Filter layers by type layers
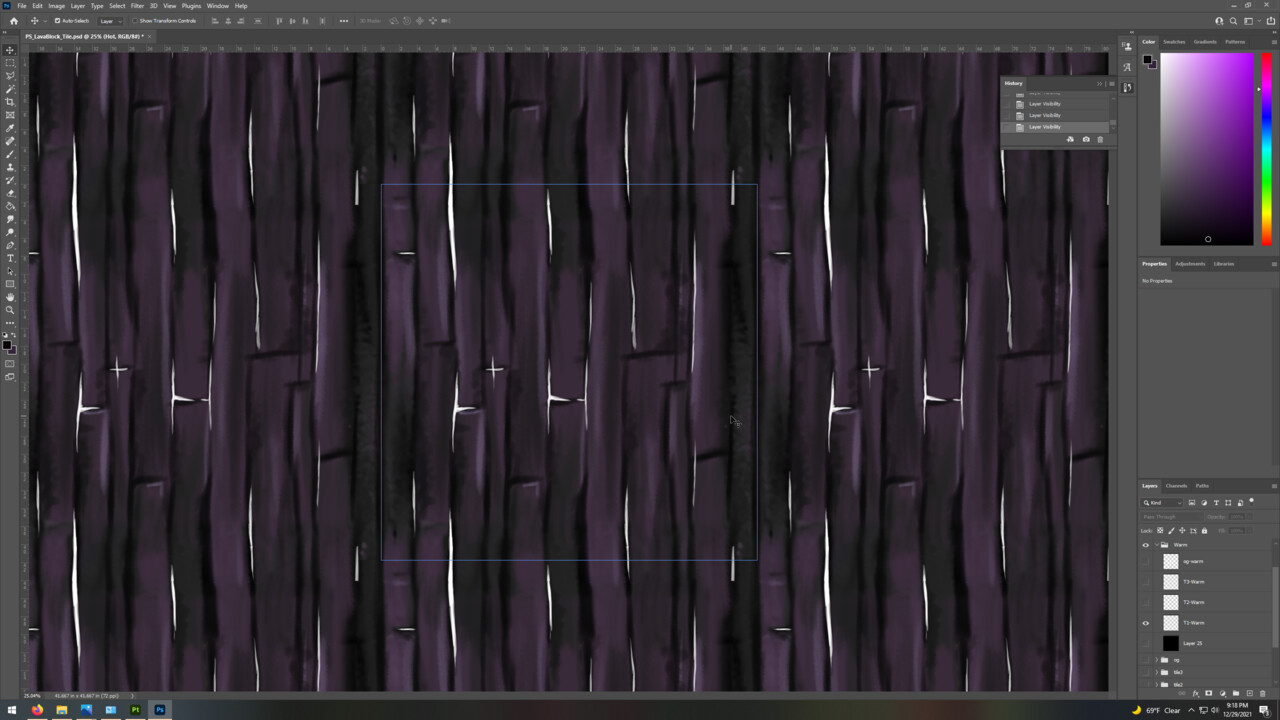 point(1216,503)
